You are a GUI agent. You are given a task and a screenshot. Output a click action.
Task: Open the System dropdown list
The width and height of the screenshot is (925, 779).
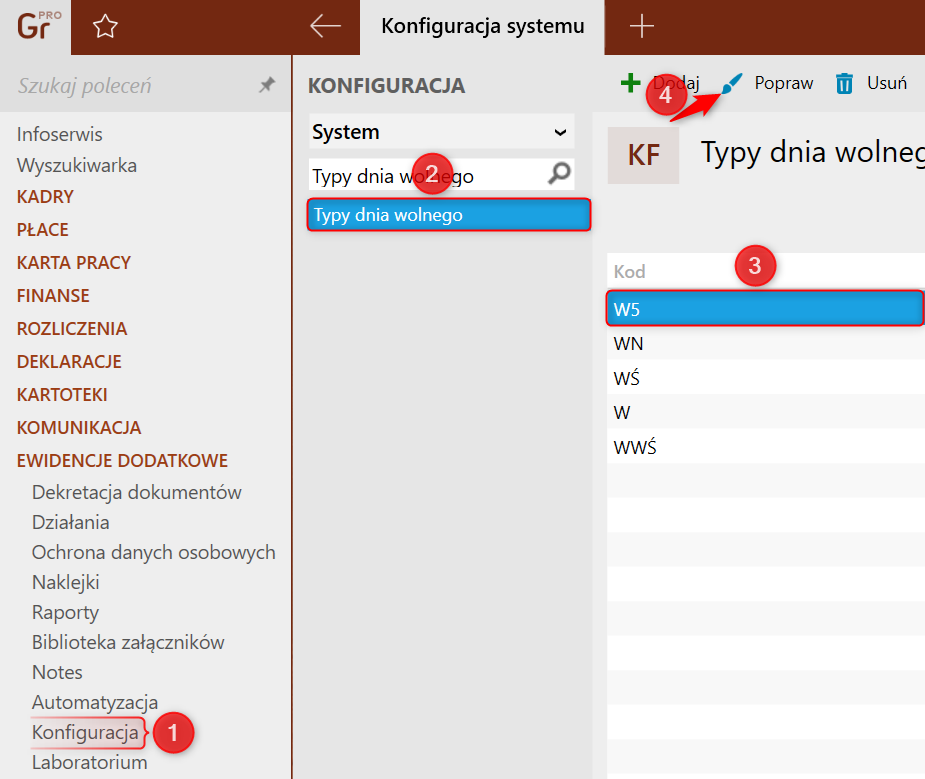coord(441,132)
